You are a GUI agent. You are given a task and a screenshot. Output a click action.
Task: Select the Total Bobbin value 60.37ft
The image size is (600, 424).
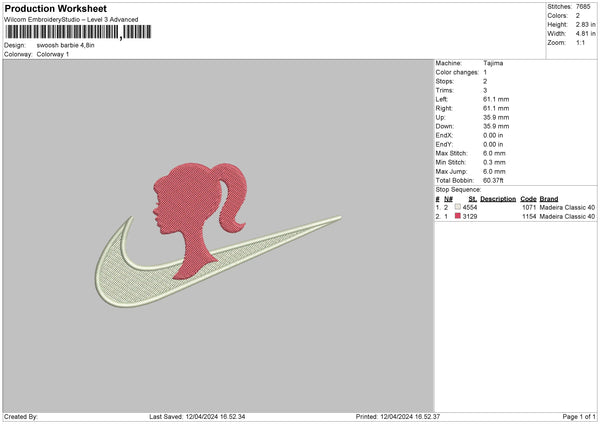point(493,180)
